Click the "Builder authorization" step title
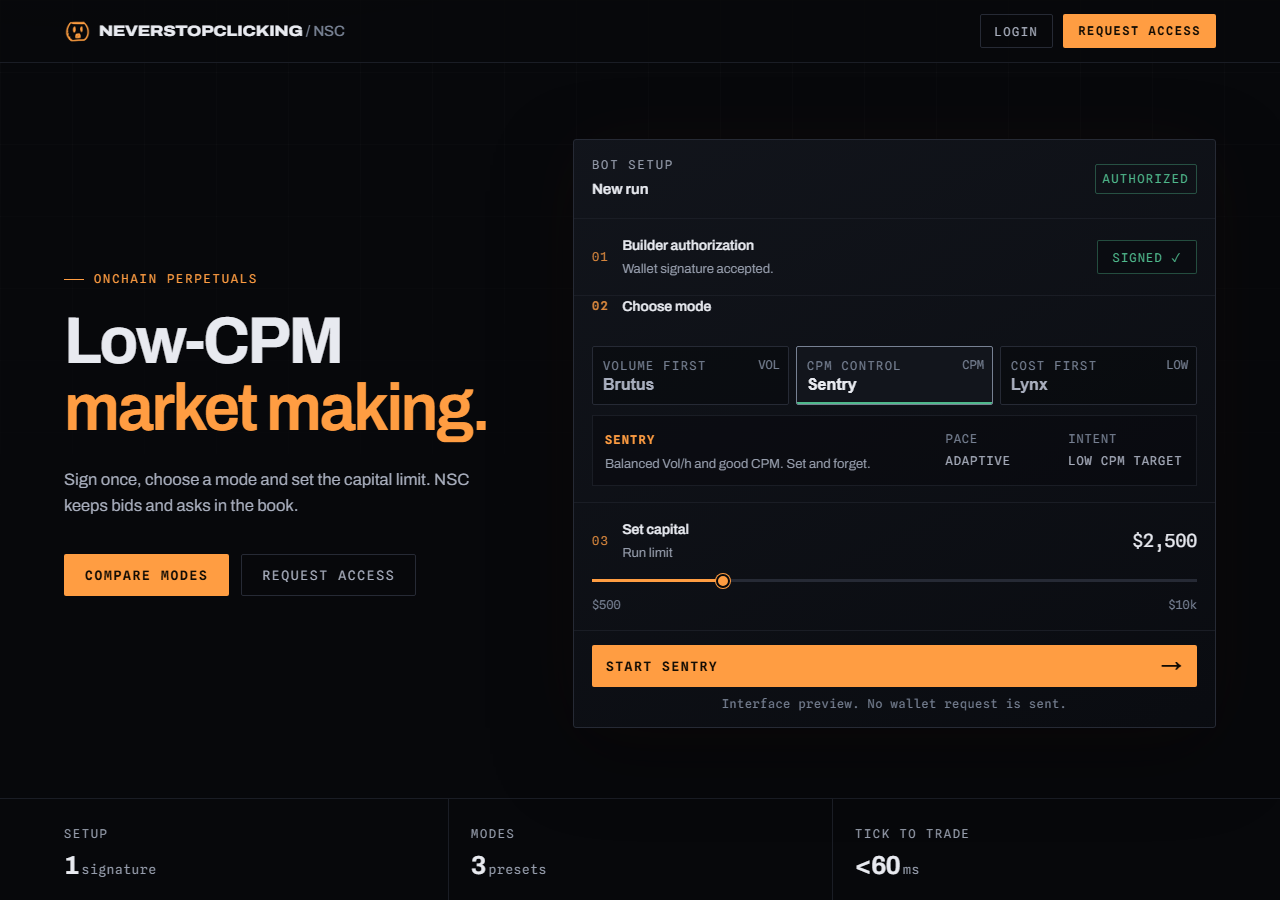Viewport: 1280px width, 900px height. pos(688,245)
